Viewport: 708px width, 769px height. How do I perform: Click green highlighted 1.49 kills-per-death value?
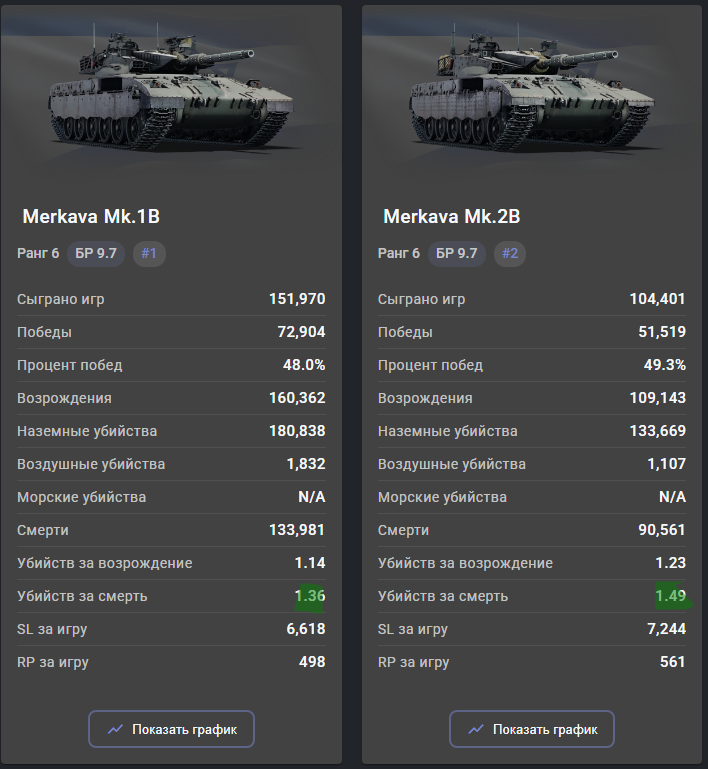671,596
